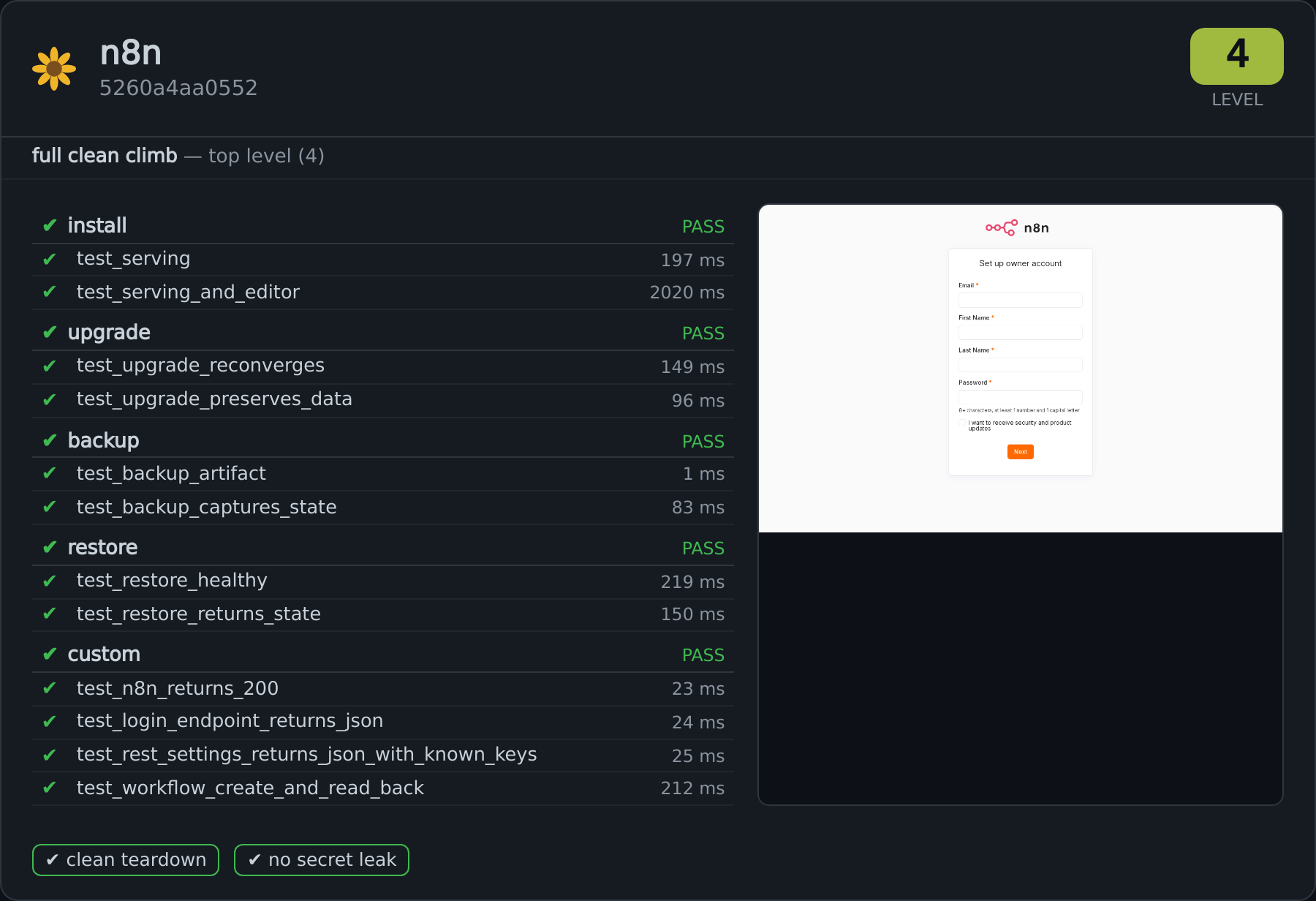1316x901 pixels.
Task: Click the checkmark next to test_serving
Action: pos(50,259)
